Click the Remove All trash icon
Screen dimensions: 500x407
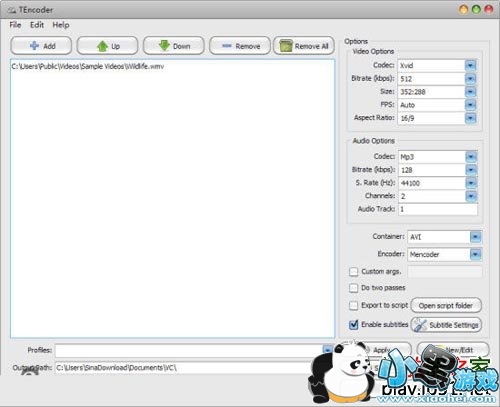[286, 46]
